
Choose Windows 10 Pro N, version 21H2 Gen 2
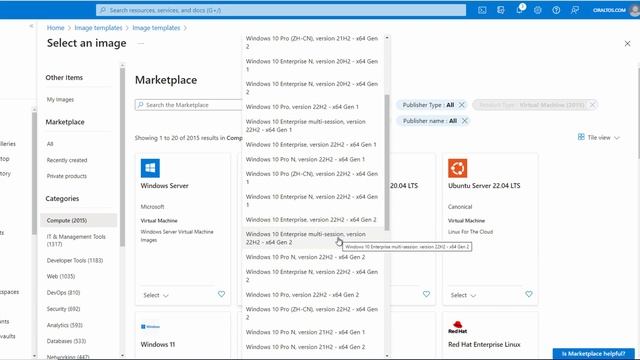[313, 347]
